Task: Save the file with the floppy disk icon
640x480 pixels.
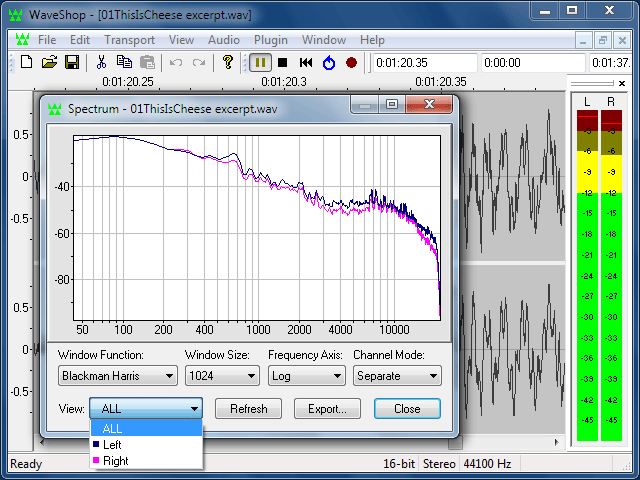Action: pyautogui.click(x=72, y=62)
